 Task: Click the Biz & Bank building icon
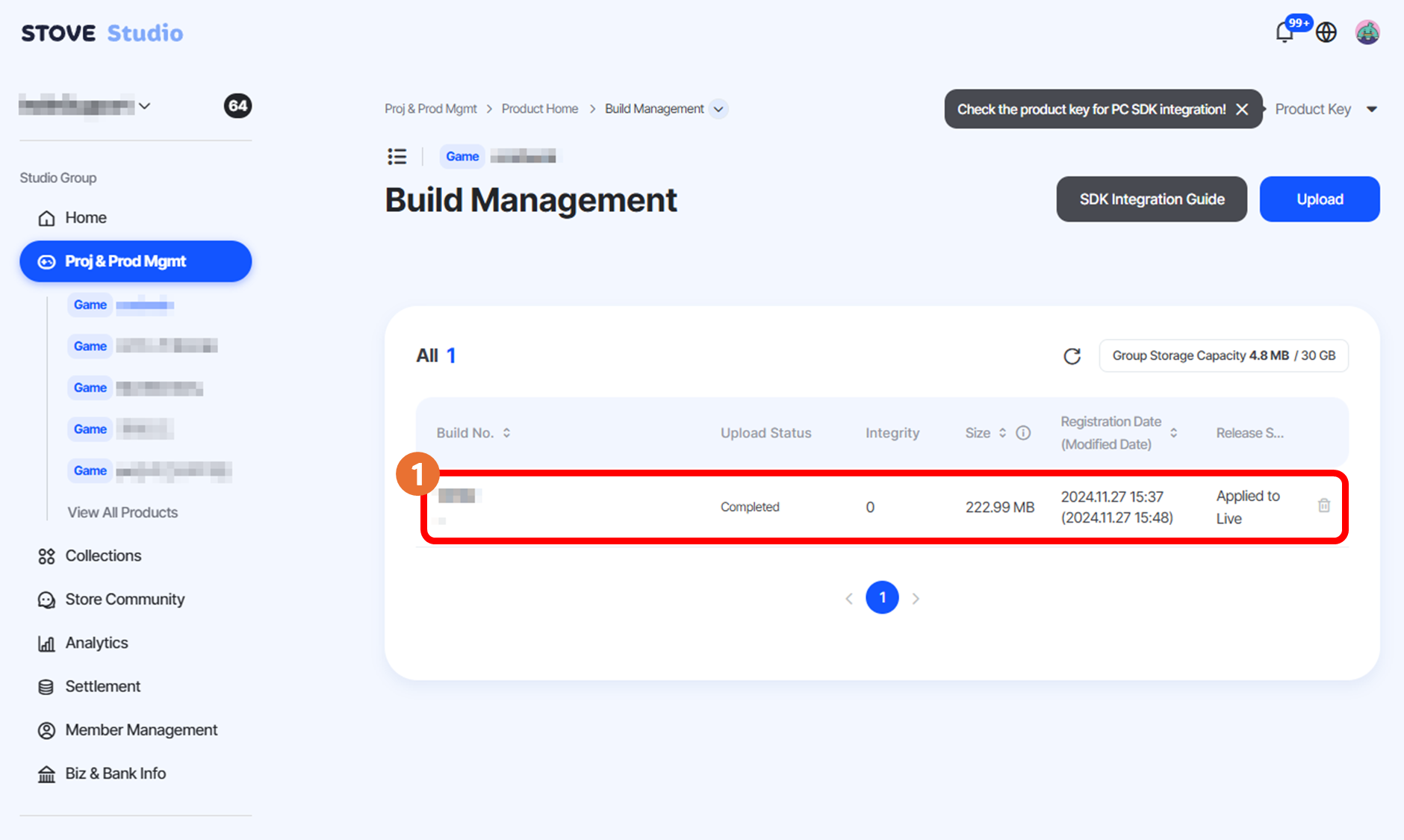tap(46, 774)
